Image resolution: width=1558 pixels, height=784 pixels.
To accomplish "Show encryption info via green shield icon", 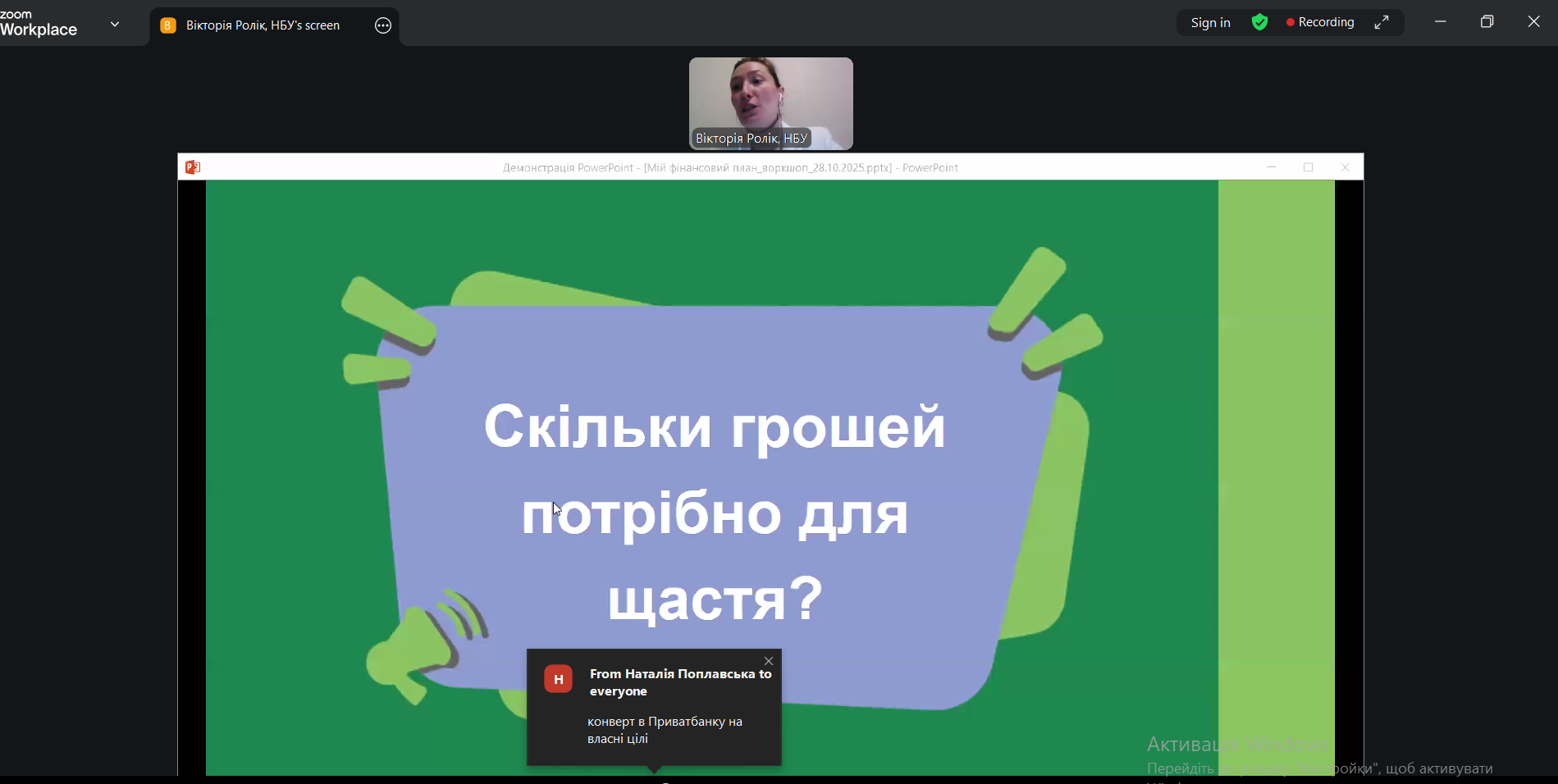I will coord(1260,23).
